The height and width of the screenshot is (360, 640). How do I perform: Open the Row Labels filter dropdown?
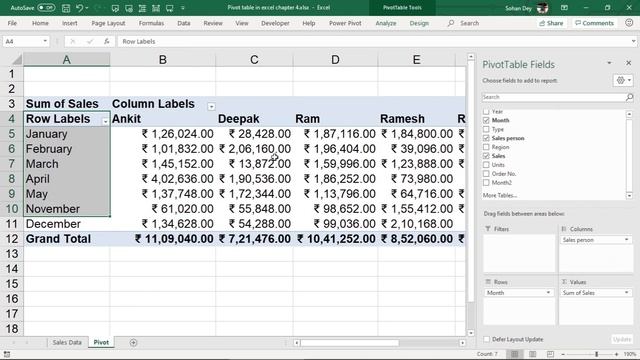[x=105, y=122]
